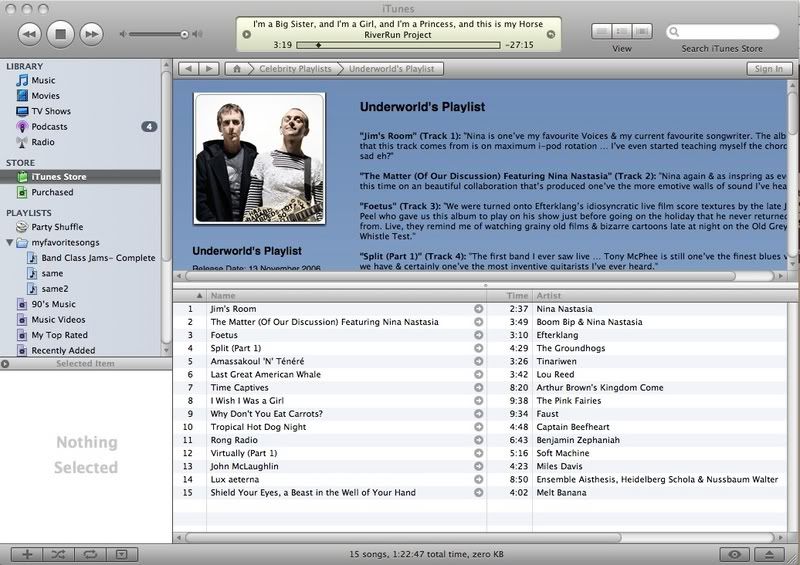The image size is (800, 565).
Task: Toggle the artwork viewer button at bottom
Action: coord(120,554)
